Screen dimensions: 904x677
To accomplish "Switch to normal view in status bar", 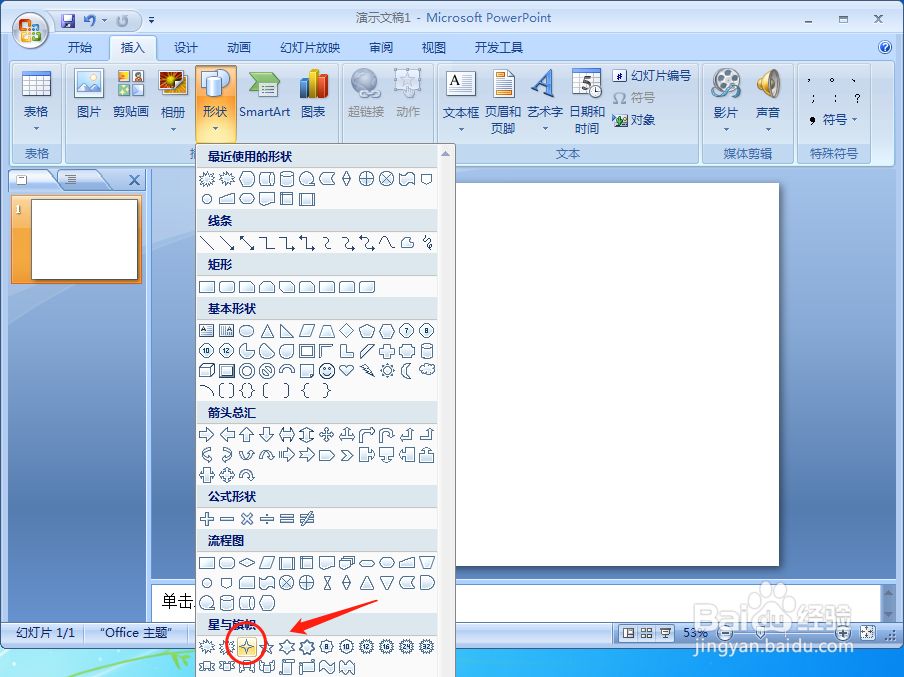I will coord(628,633).
